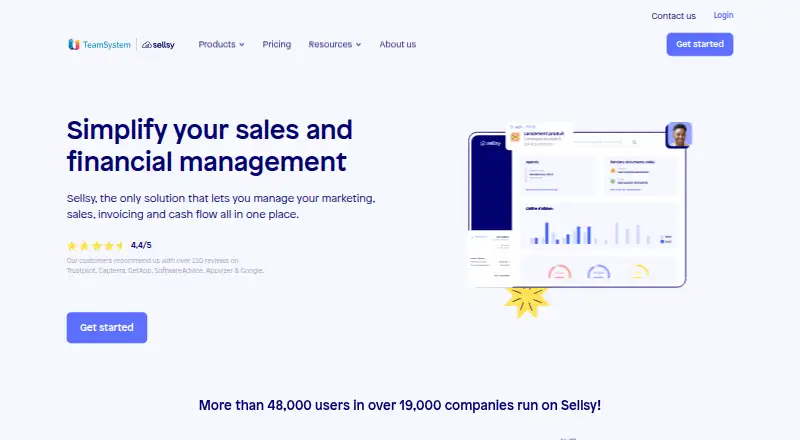Expand the Resources dropdown menu
This screenshot has height=440, width=800.
pos(335,44)
